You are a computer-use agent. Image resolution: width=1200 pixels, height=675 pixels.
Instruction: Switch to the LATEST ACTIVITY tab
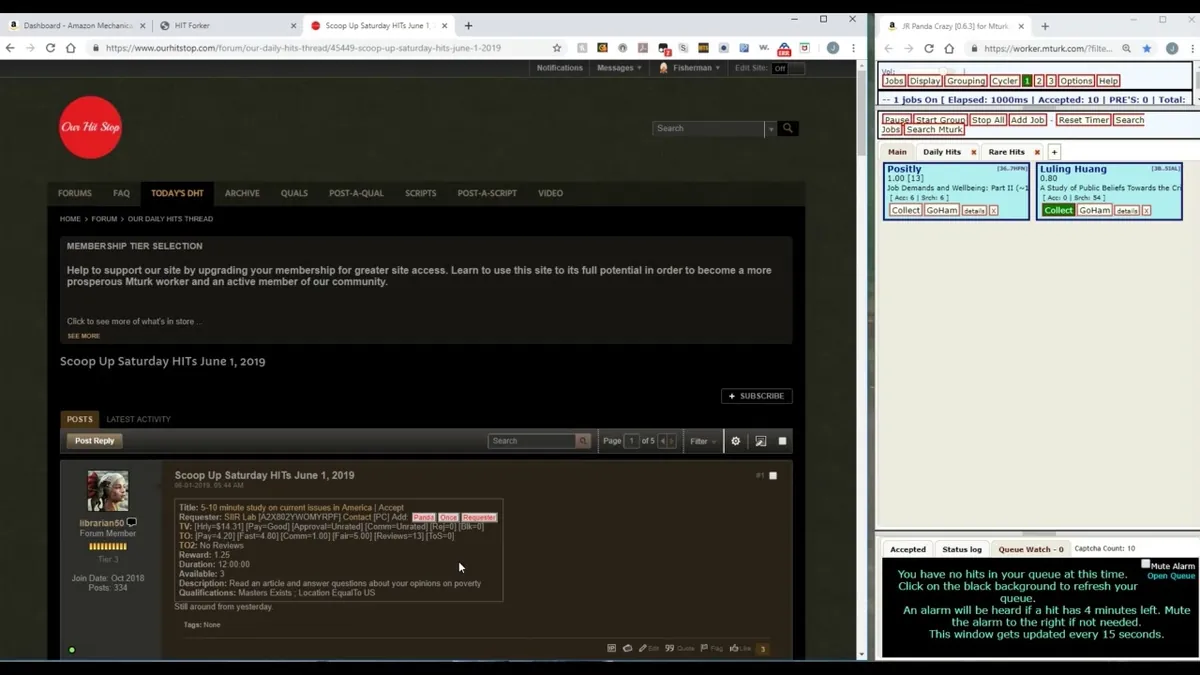tap(139, 419)
